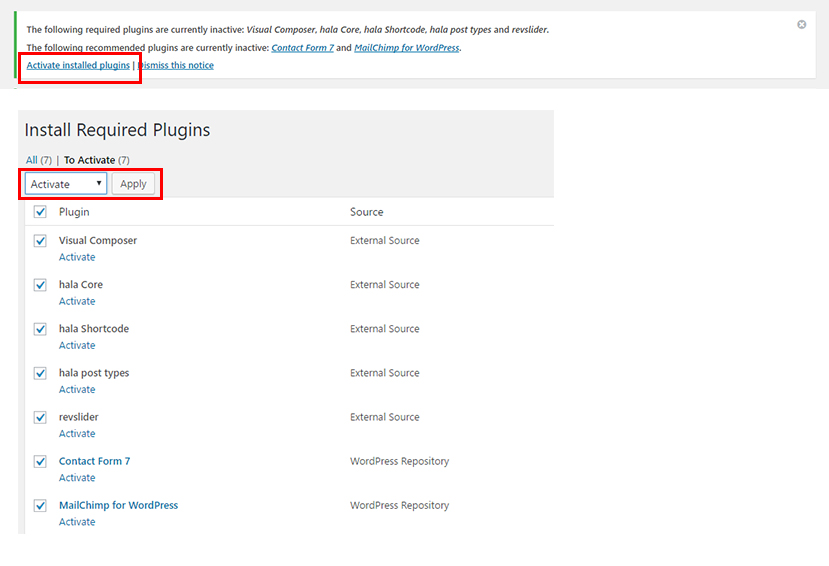Click WordPress Repository in MailChimp row
The height and width of the screenshot is (566, 829).
tap(399, 505)
